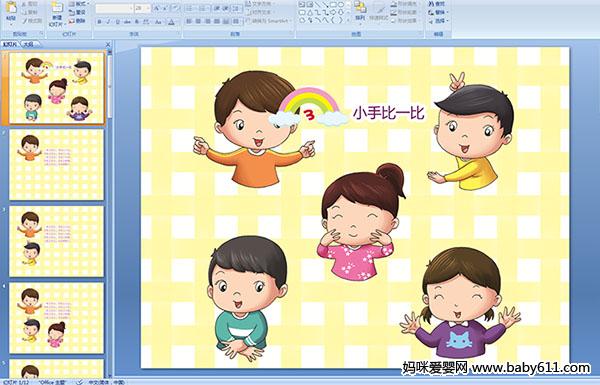Switch to the Slides pane tab
Viewport: 600px width, 385px height.
tap(10, 44)
